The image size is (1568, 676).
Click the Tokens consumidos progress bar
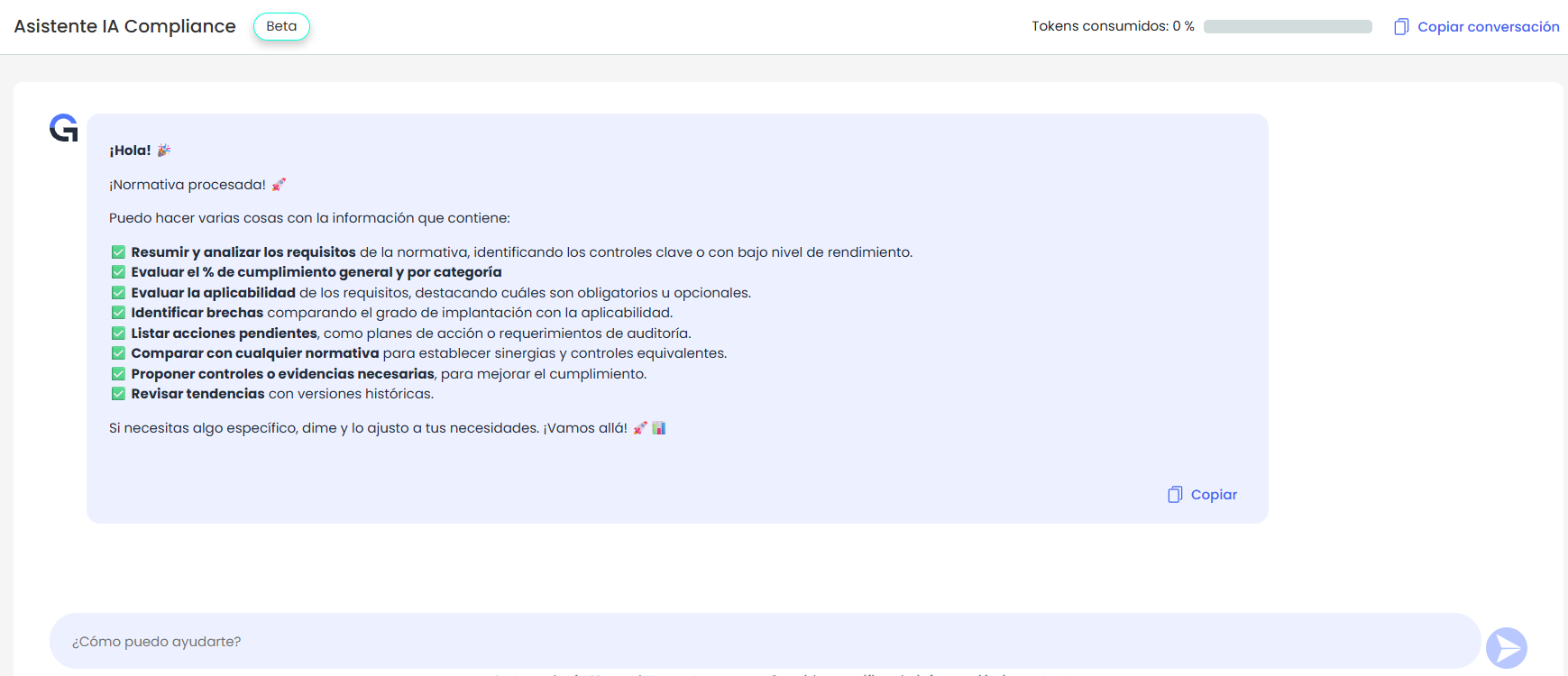1287,27
